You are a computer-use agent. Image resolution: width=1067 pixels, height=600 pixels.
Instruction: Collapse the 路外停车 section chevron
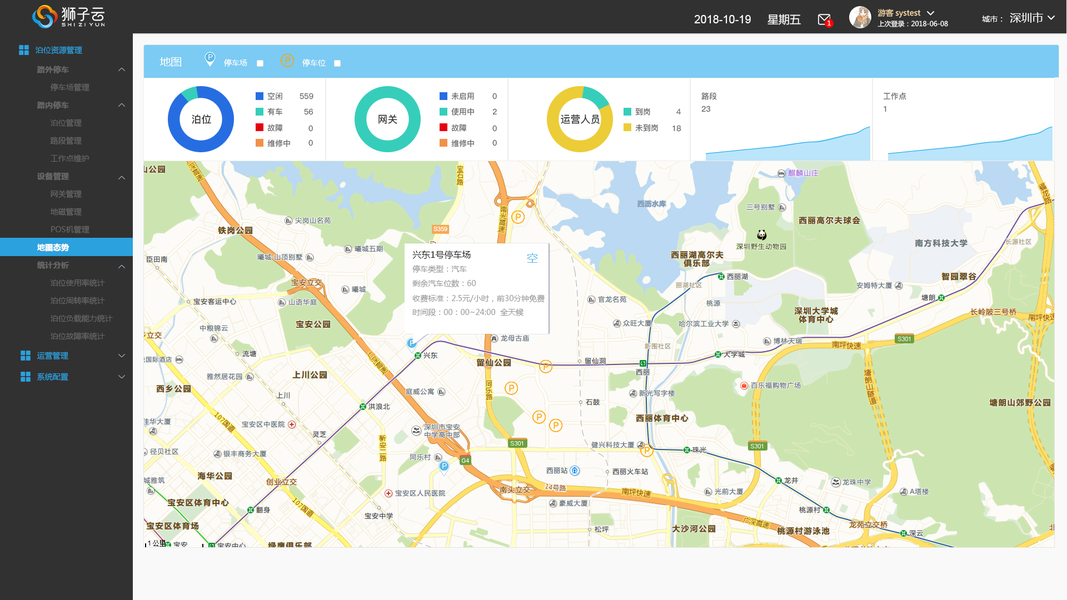[121, 69]
